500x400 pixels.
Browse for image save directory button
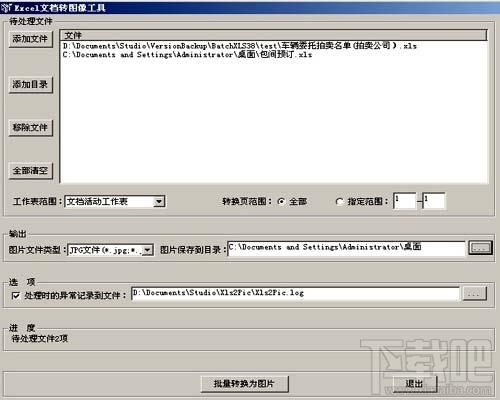coord(480,248)
